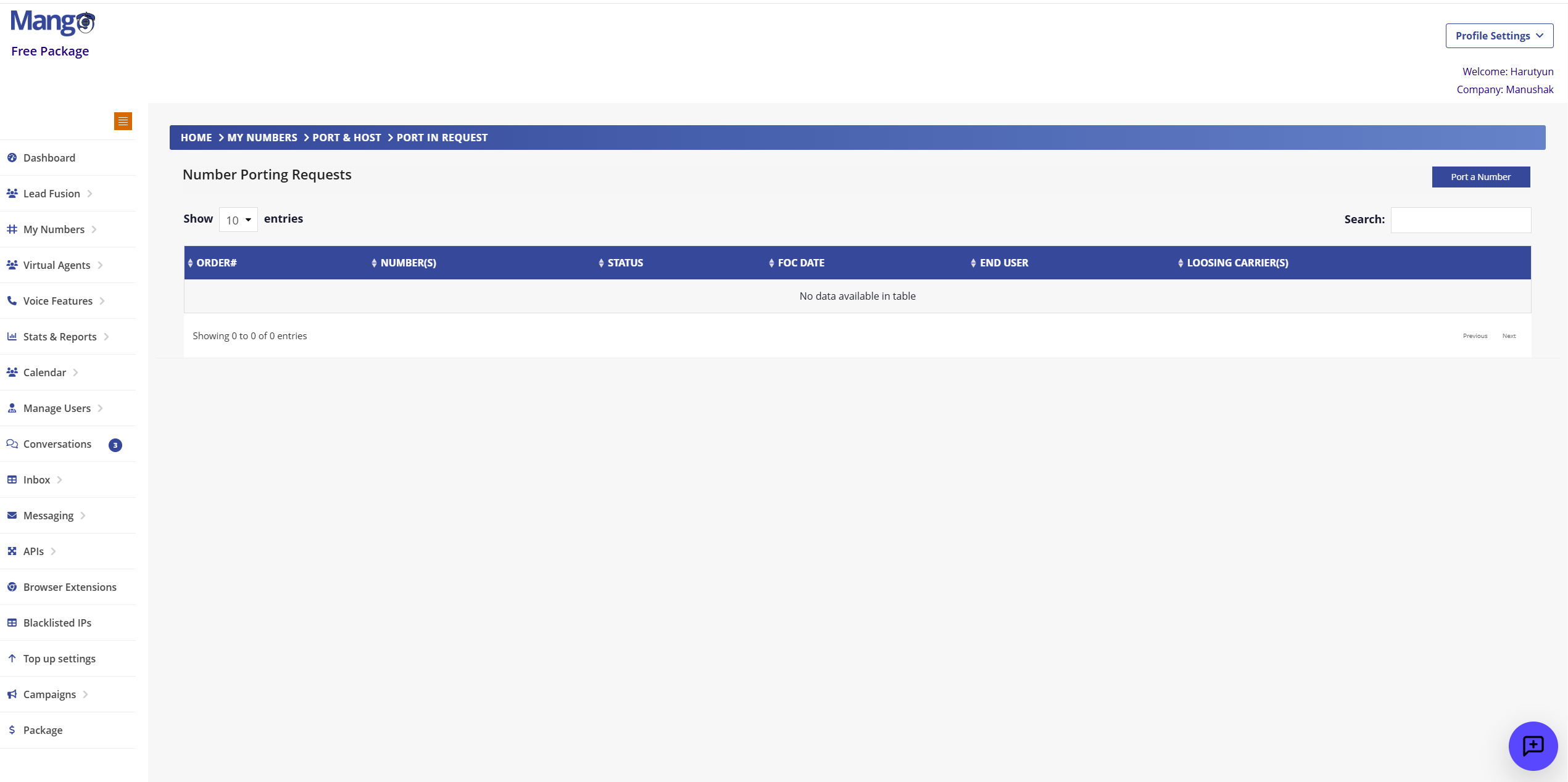Image resolution: width=1568 pixels, height=782 pixels.
Task: Sort the table by STATUS column
Action: [625, 263]
